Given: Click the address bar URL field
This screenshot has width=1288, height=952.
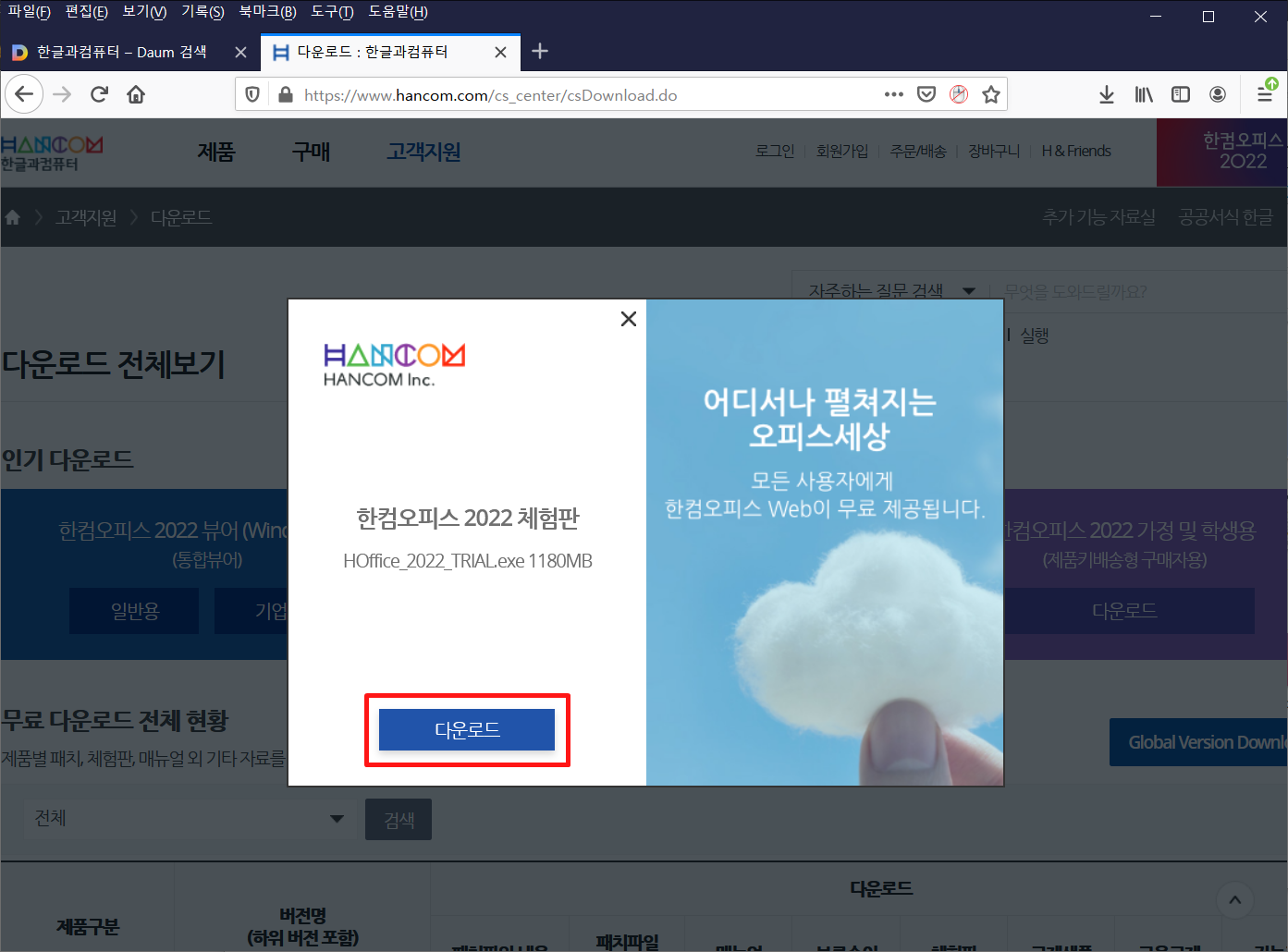Looking at the screenshot, I should (x=592, y=95).
